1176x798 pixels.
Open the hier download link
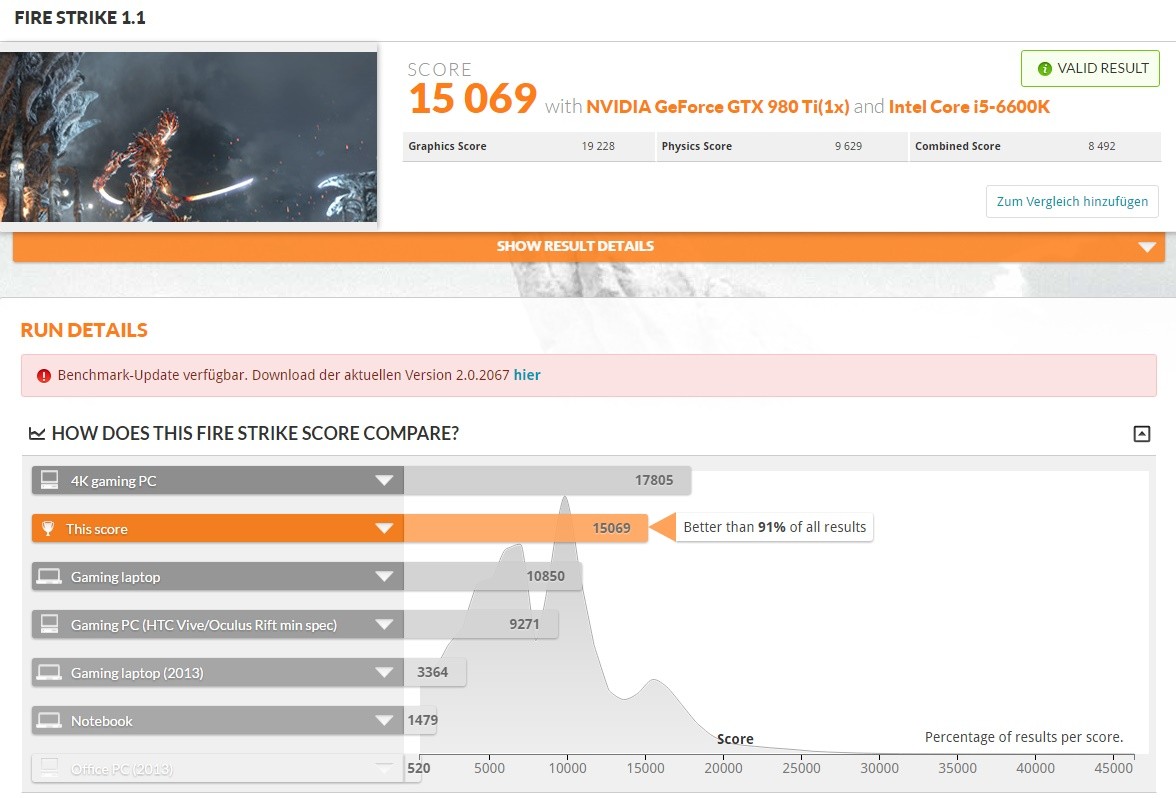pos(526,375)
